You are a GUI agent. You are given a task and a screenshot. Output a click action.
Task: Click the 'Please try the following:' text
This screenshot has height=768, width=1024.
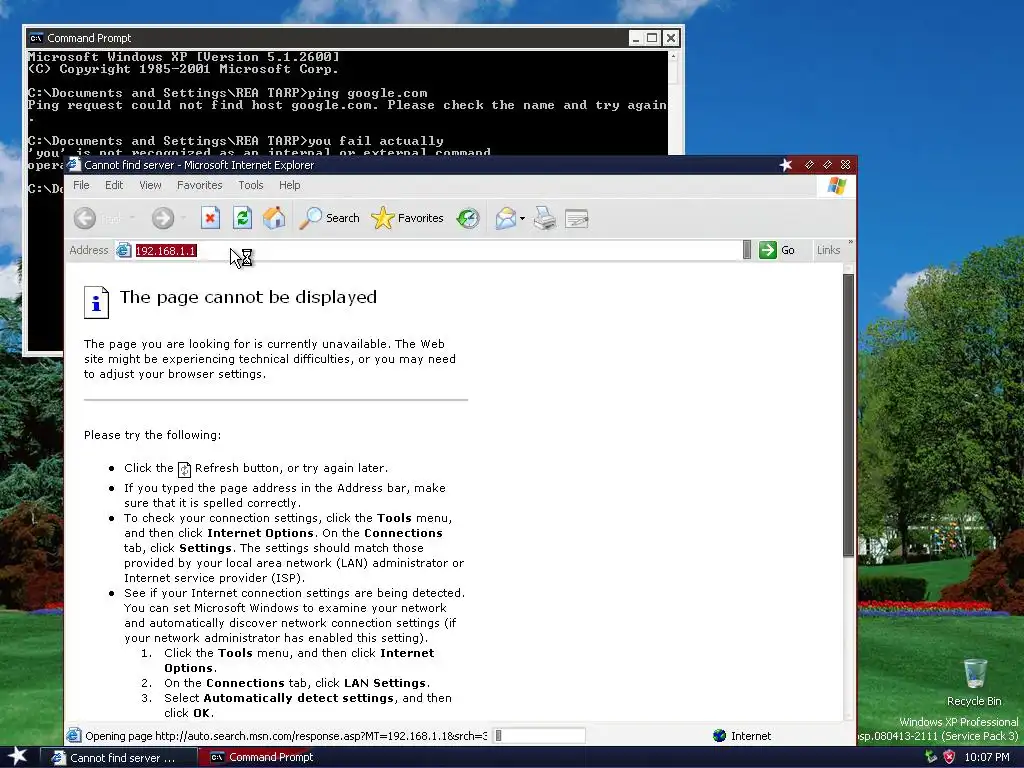(152, 435)
